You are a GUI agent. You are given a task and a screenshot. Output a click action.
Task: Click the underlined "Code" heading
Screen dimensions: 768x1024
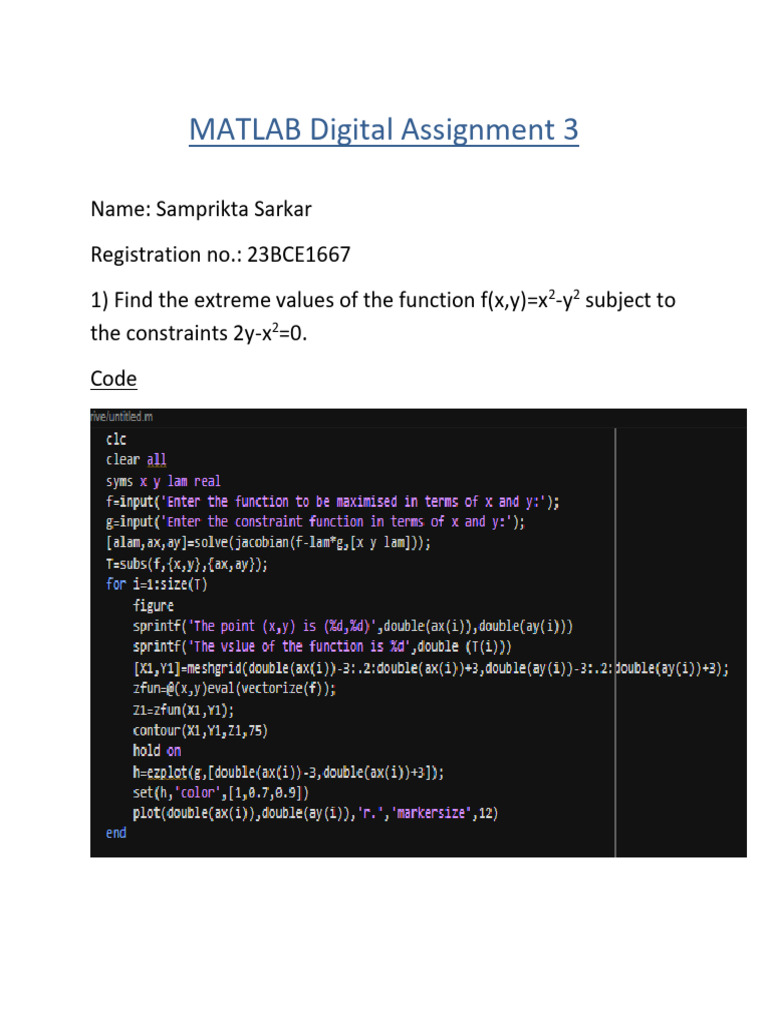[113, 379]
